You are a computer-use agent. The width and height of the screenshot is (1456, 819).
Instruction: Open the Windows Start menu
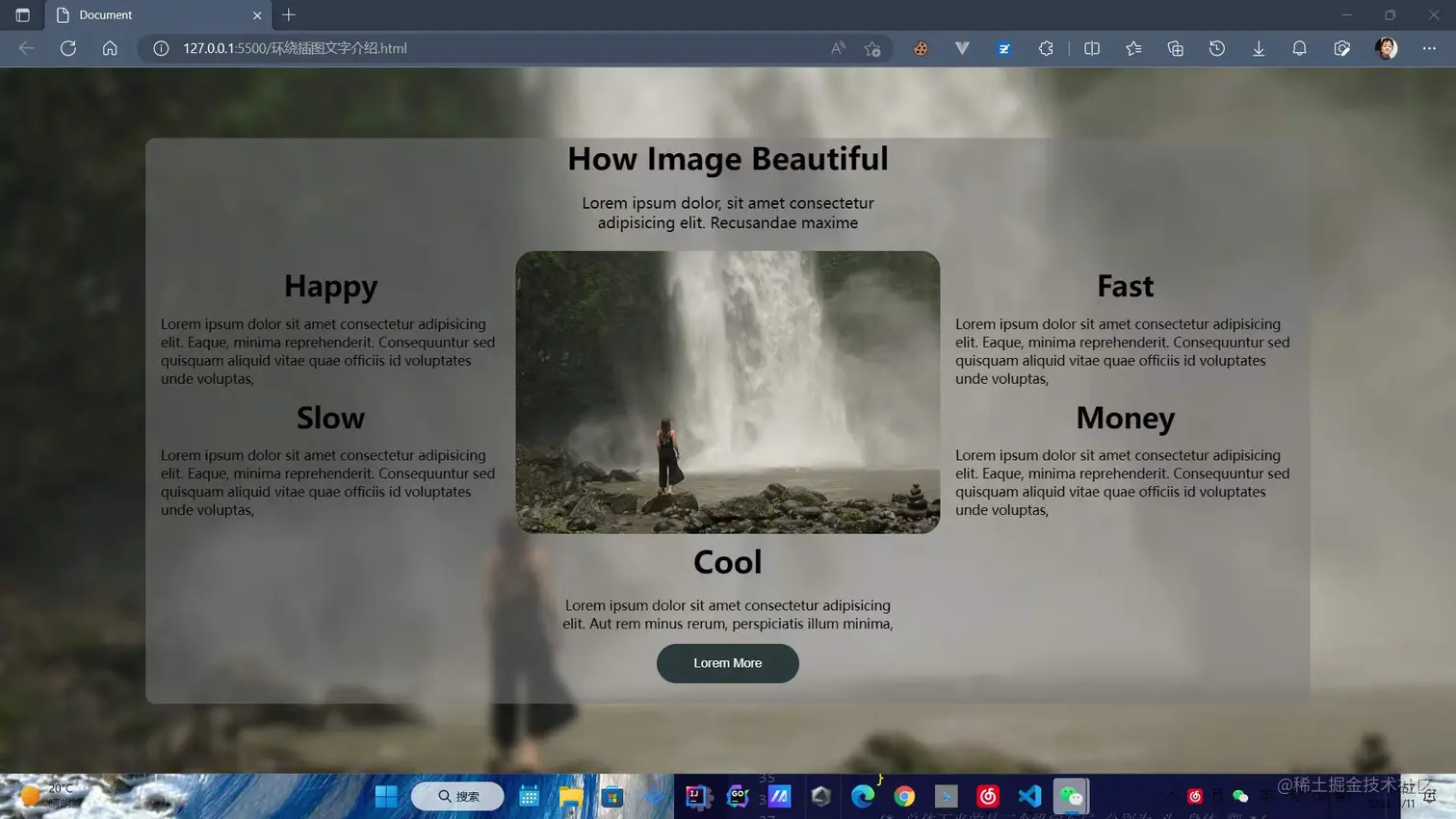click(386, 796)
